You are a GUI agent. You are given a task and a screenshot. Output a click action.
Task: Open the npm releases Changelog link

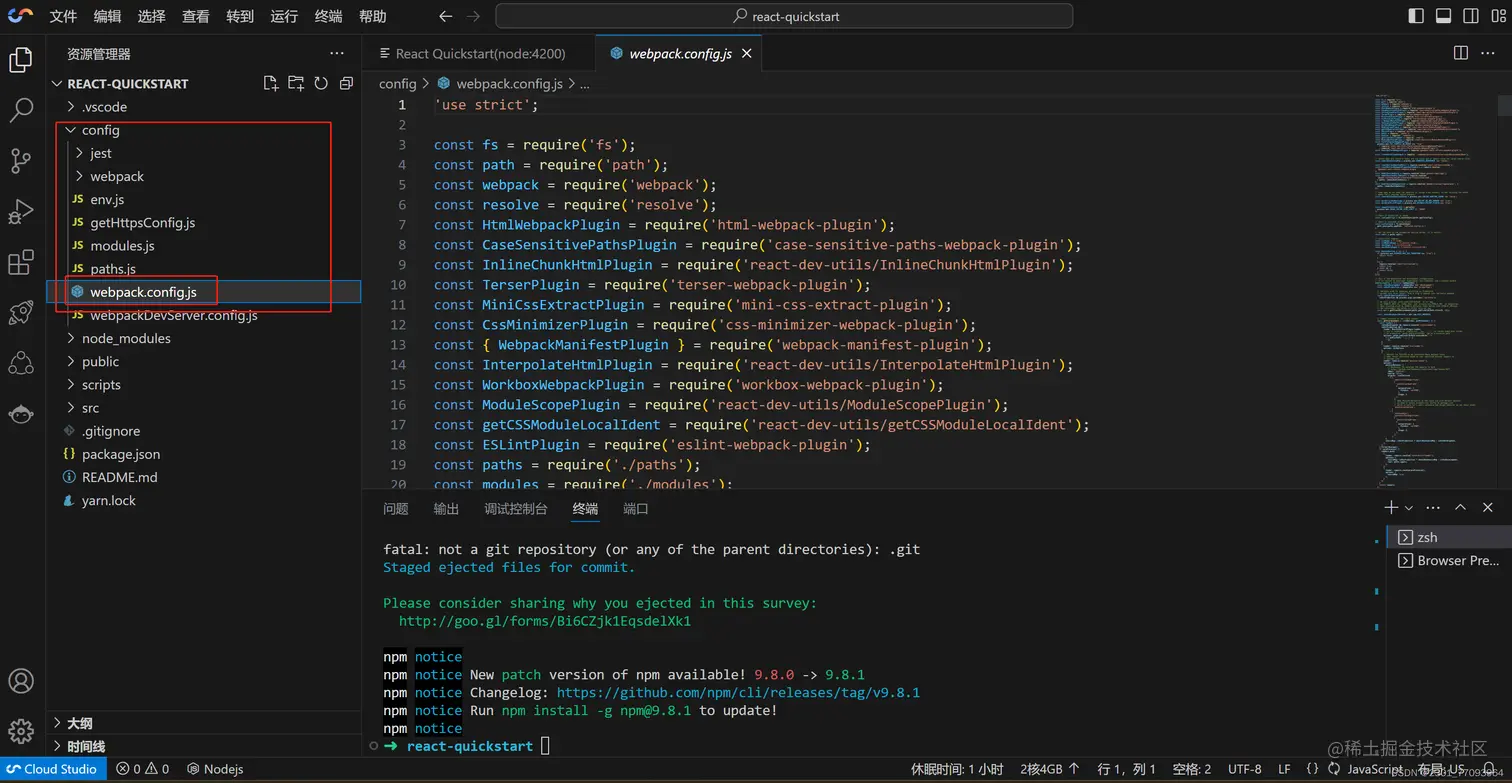[738, 692]
